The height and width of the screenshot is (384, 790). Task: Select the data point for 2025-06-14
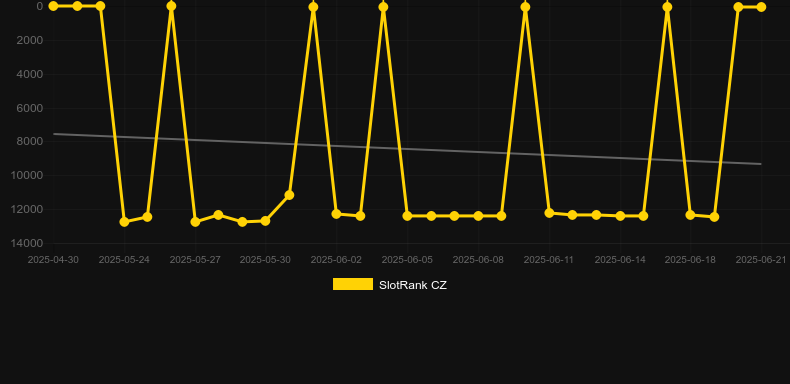tap(620, 216)
